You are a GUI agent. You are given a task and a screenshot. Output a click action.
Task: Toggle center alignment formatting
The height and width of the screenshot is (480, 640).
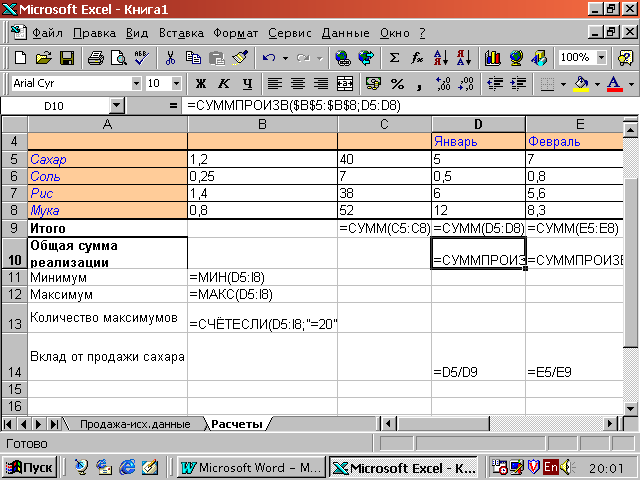298,84
